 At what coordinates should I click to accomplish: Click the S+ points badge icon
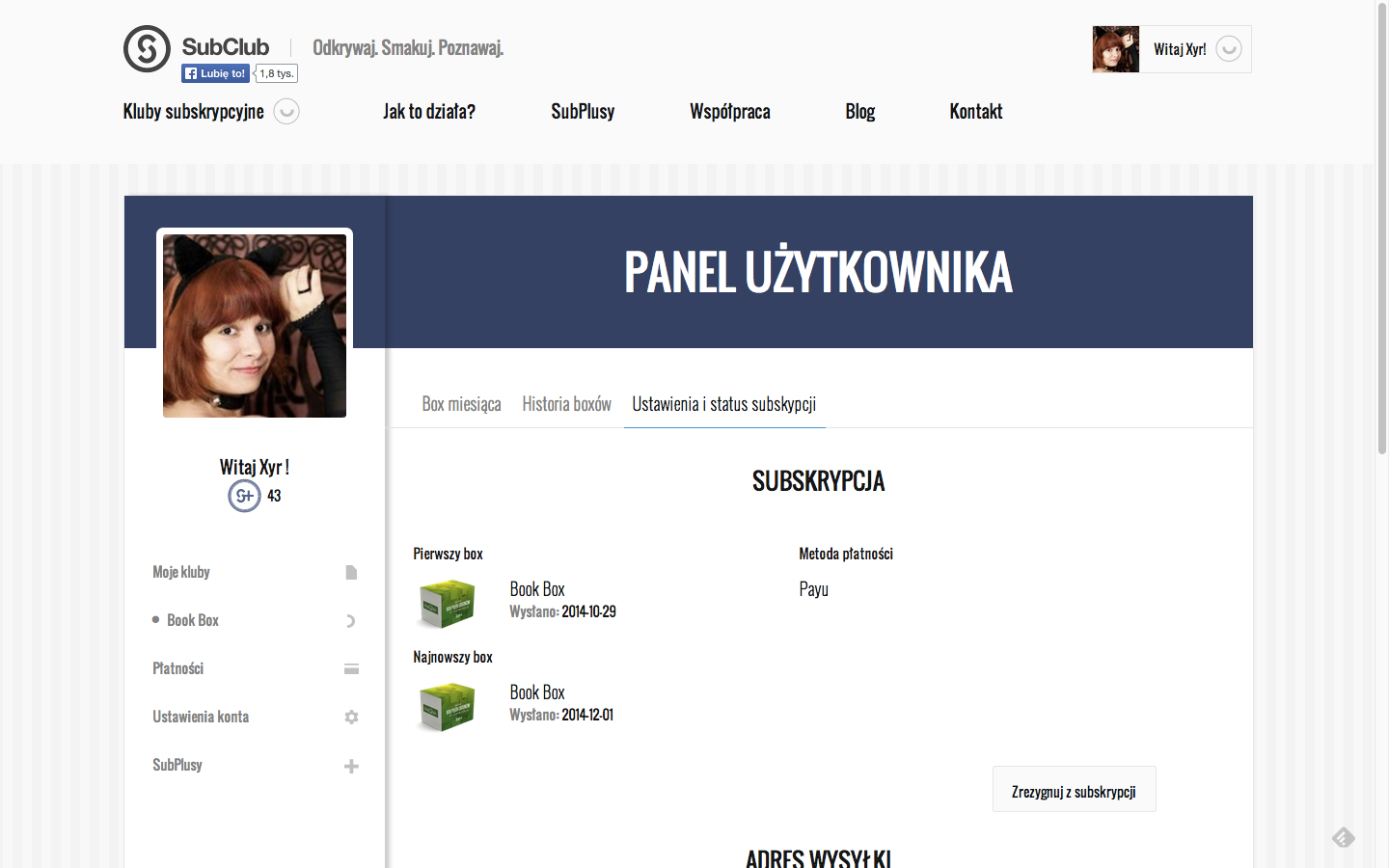[244, 496]
